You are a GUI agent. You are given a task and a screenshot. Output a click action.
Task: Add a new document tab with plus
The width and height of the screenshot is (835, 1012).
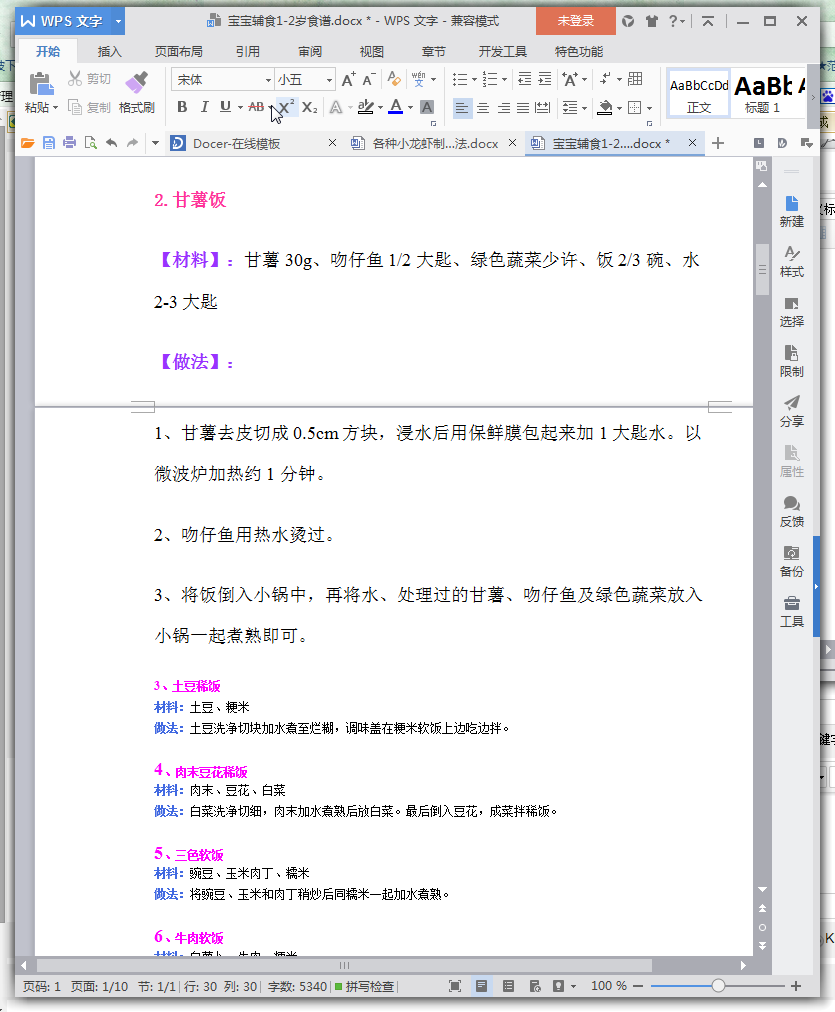tap(718, 143)
